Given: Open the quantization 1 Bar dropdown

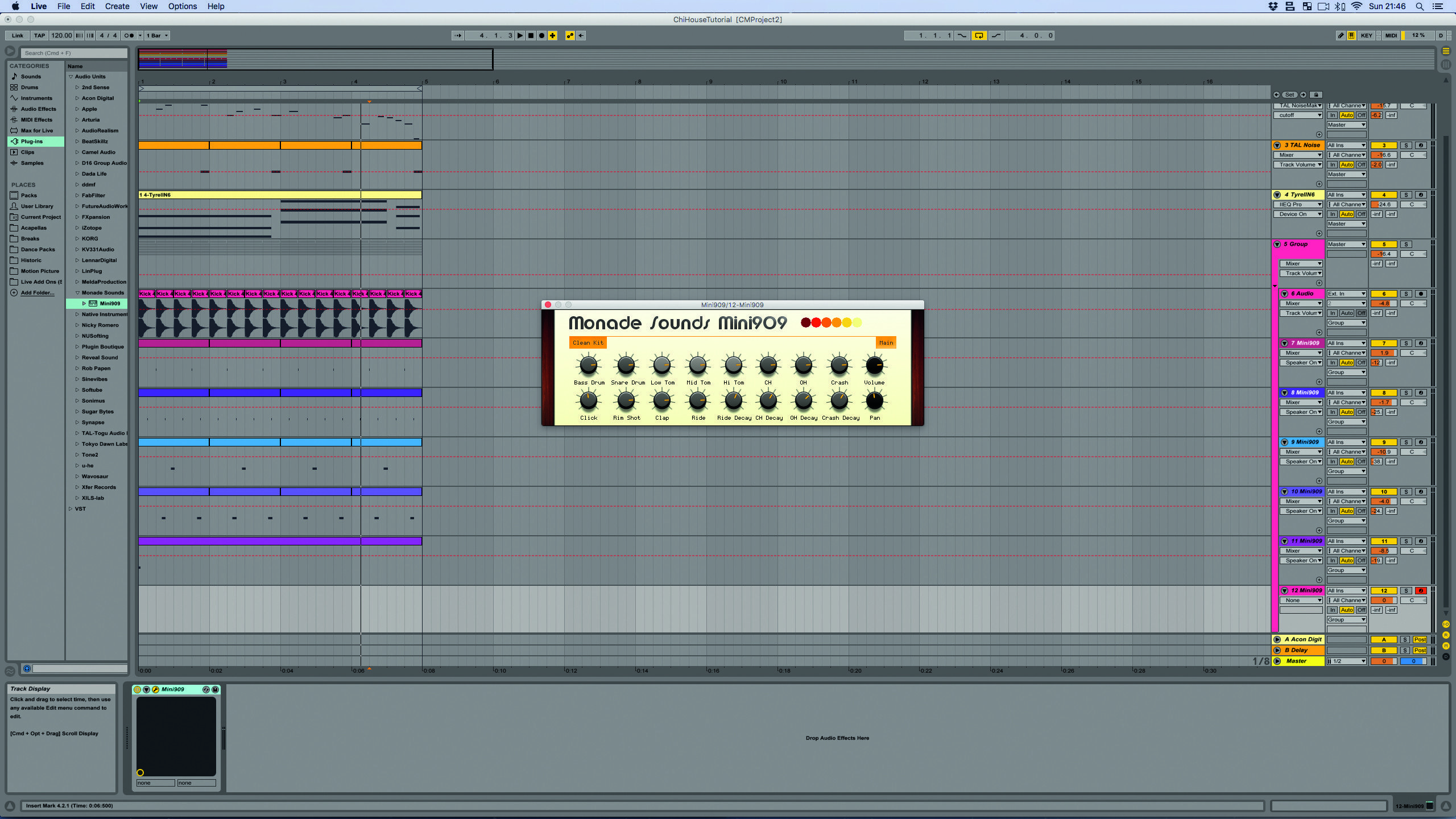Looking at the screenshot, I should 158,35.
